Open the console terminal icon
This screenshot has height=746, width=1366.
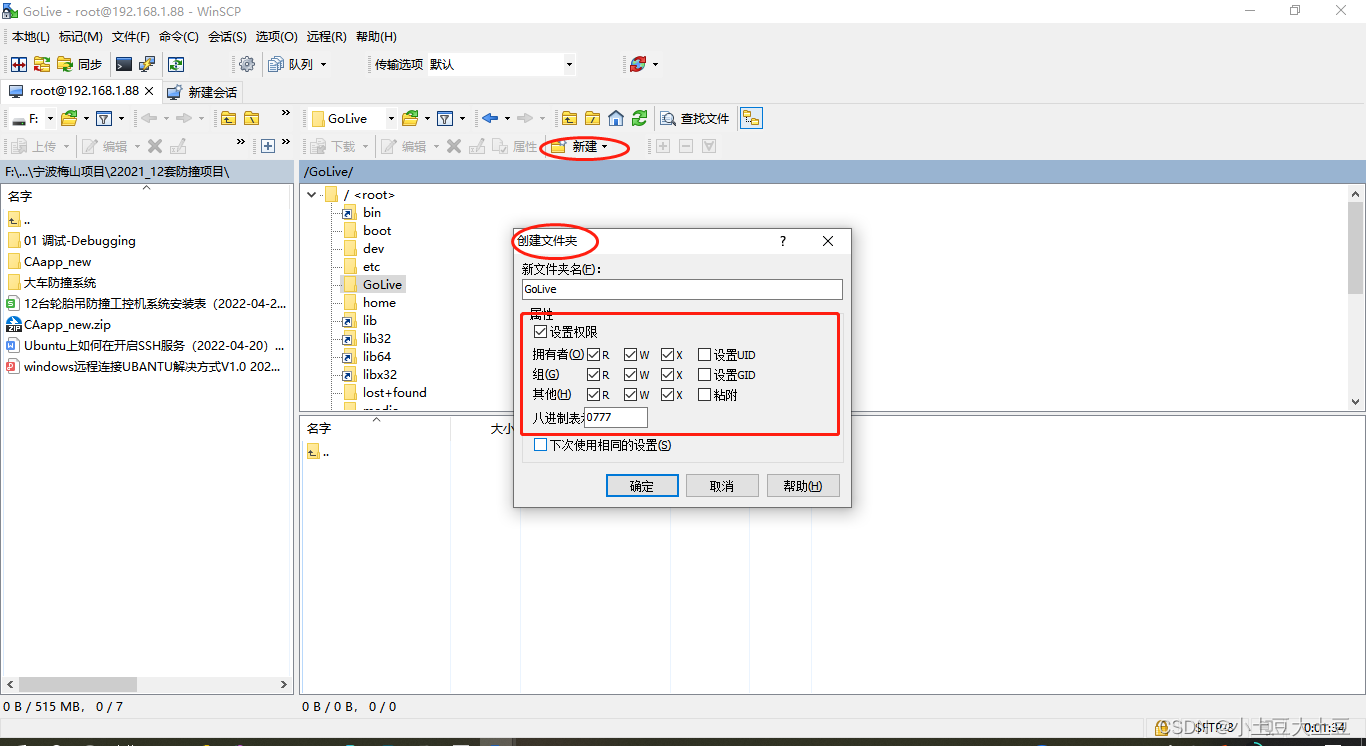pos(124,64)
